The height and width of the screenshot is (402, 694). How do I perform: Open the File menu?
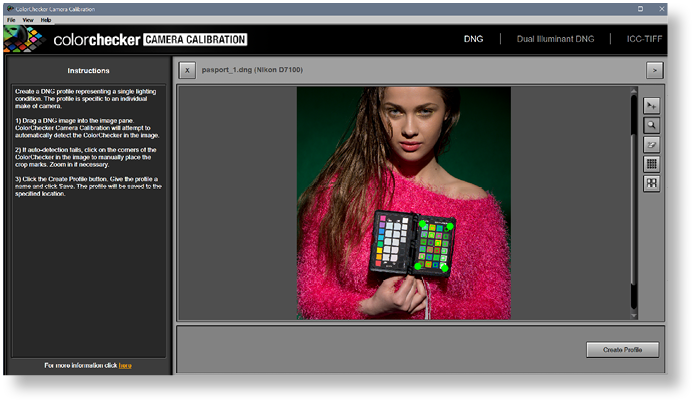pyautogui.click(x=11, y=20)
